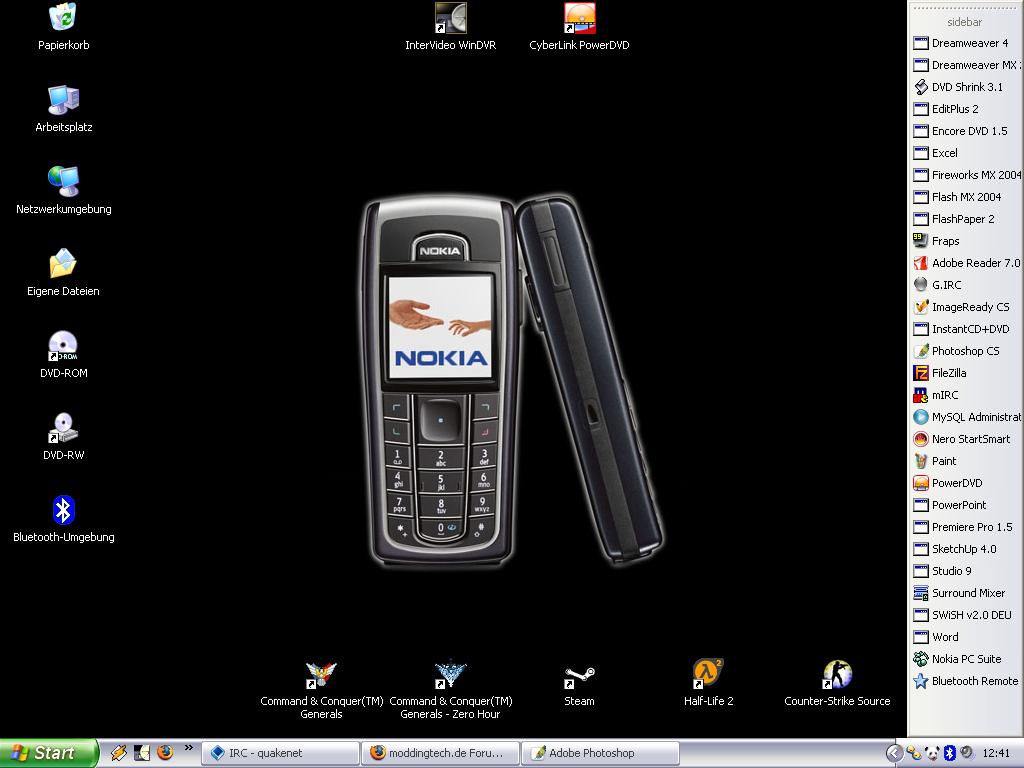The height and width of the screenshot is (768, 1024).
Task: Launch Photoshop CS from the sidebar
Action: 965,351
